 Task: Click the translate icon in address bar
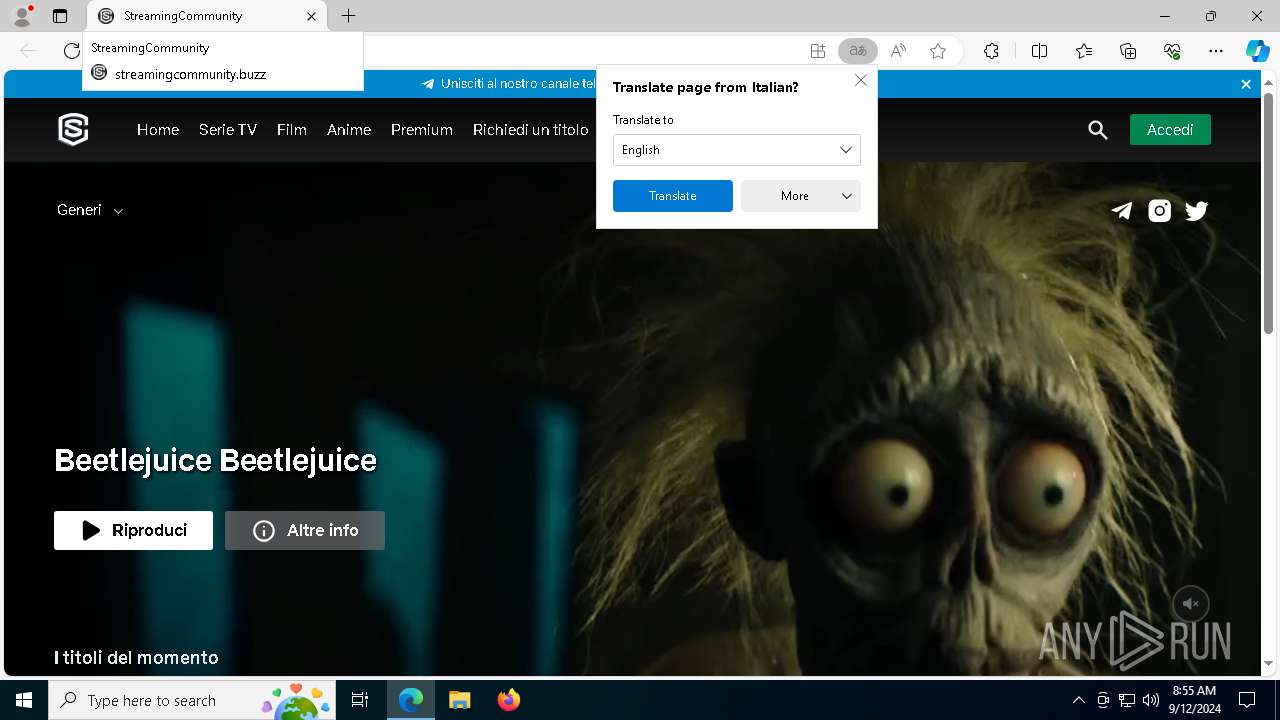[x=857, y=51]
